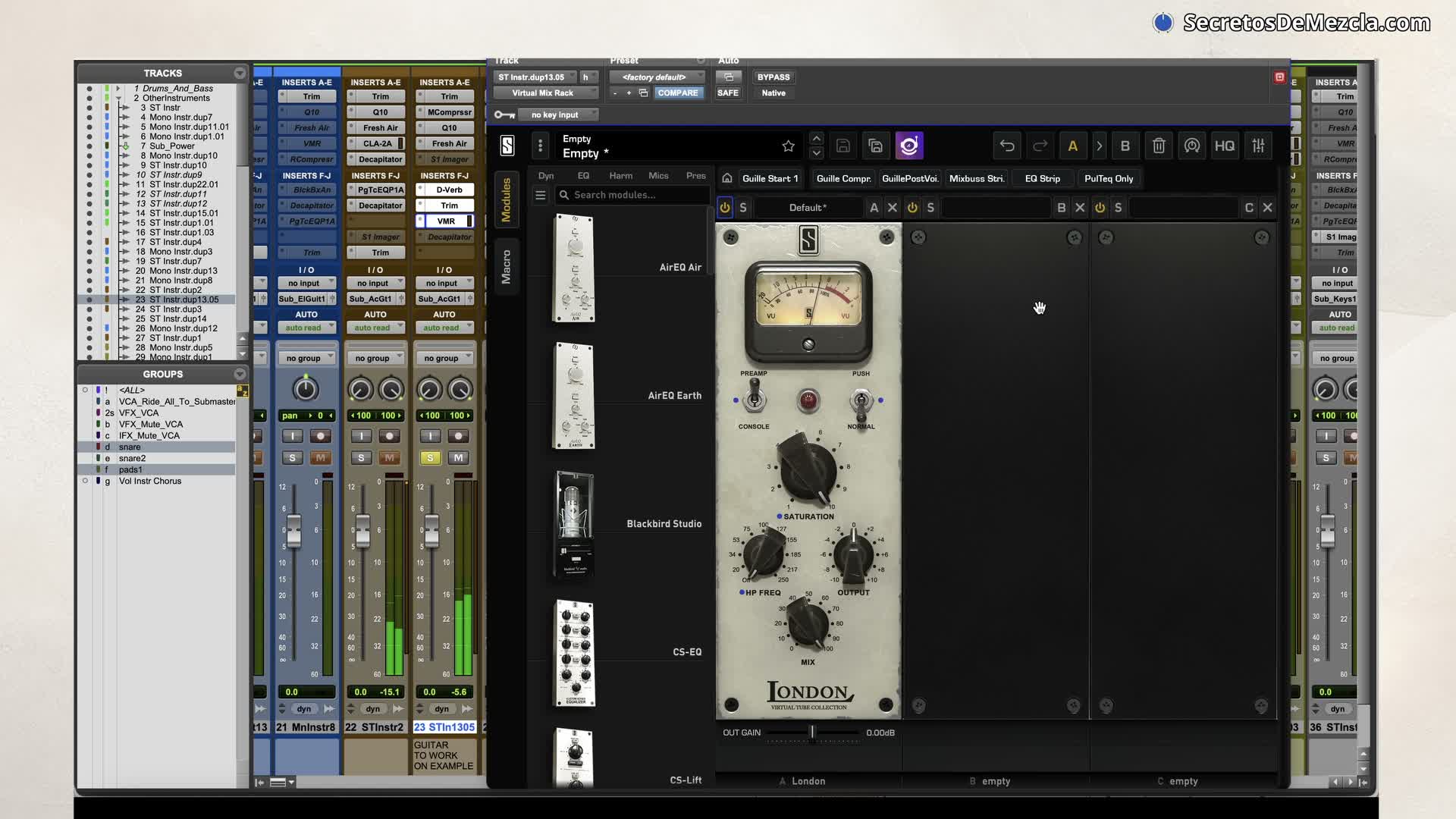Viewport: 1456px width, 819px height.
Task: Solo rack slot A
Action: [743, 208]
